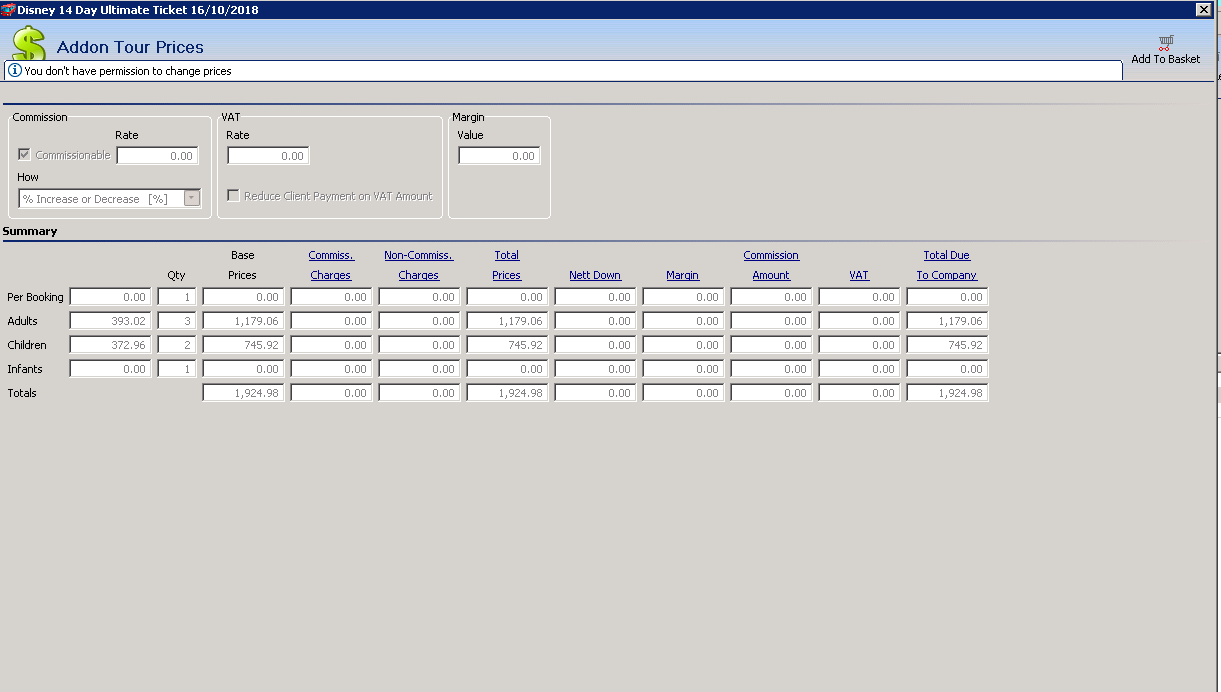Click the Addon Tour Prices heading
Viewport: 1221px width, 692px height.
coord(130,47)
